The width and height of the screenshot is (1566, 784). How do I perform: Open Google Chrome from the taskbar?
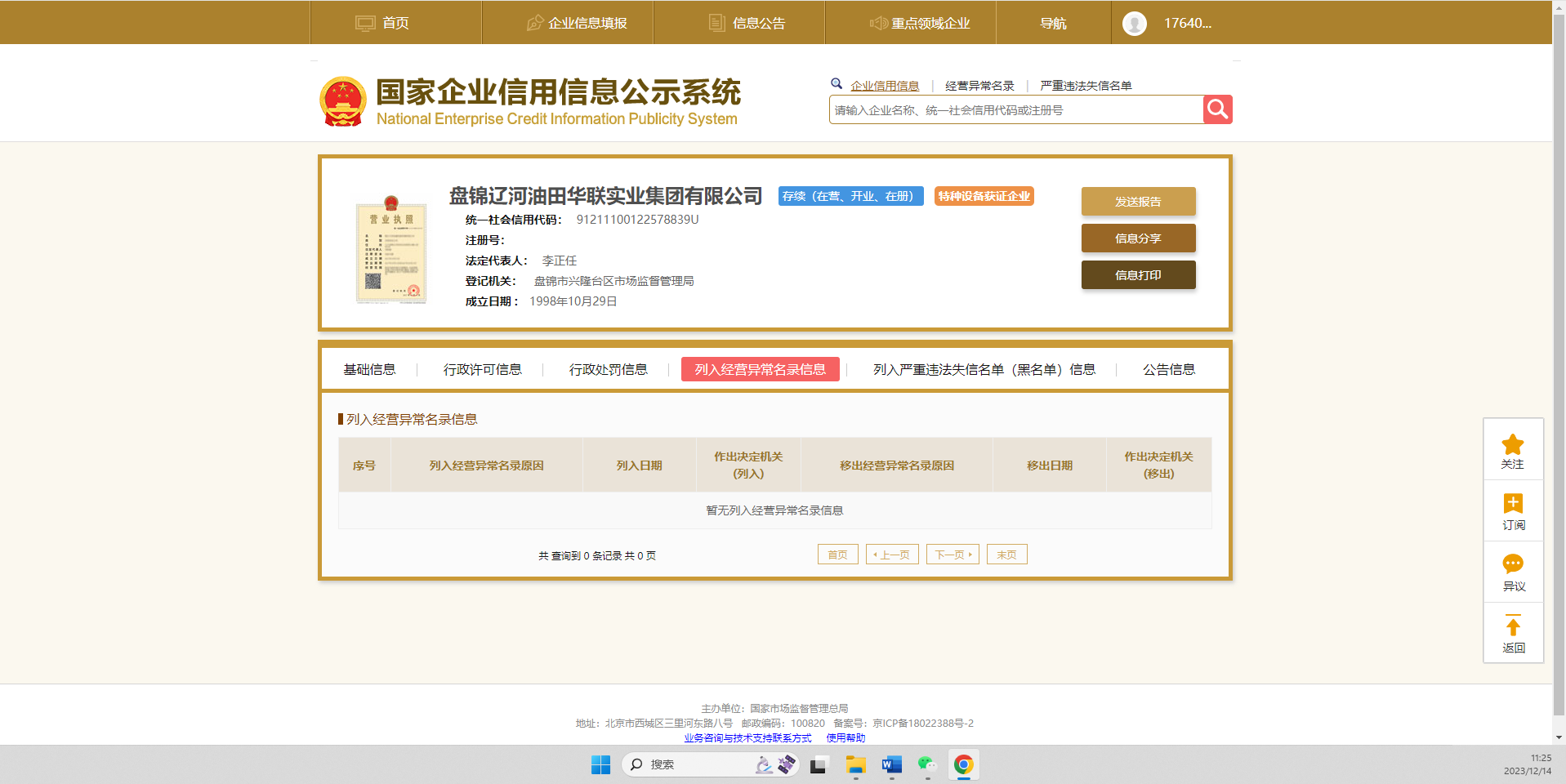tap(963, 764)
